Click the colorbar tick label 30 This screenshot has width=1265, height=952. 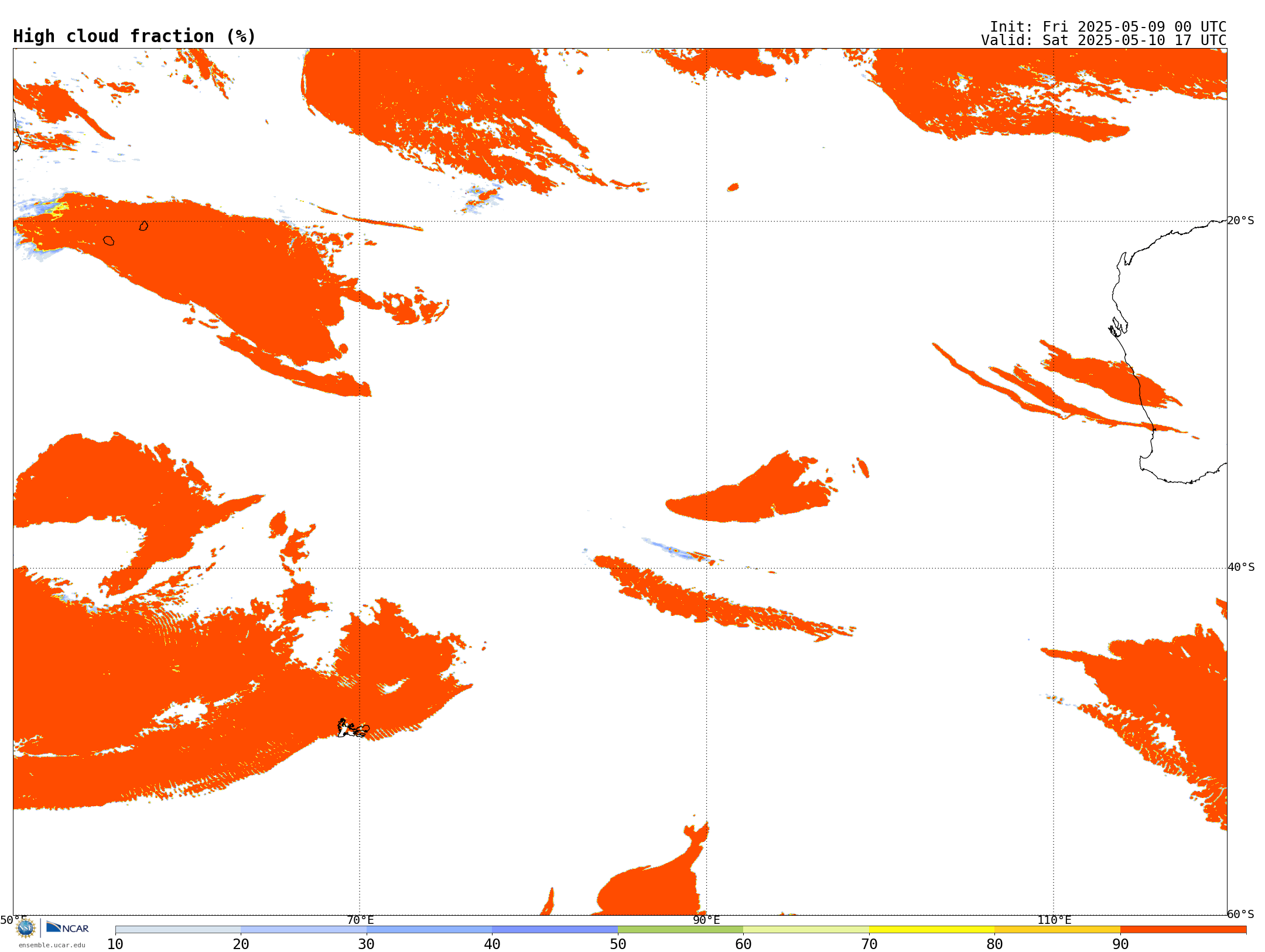(367, 944)
